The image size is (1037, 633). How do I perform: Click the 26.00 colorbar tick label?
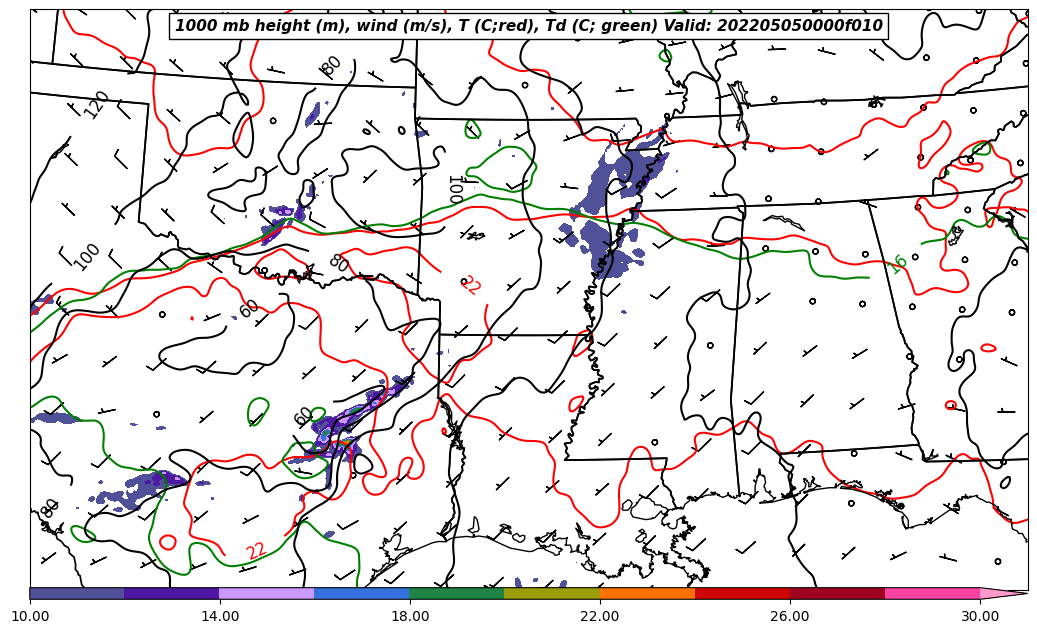tap(790, 616)
